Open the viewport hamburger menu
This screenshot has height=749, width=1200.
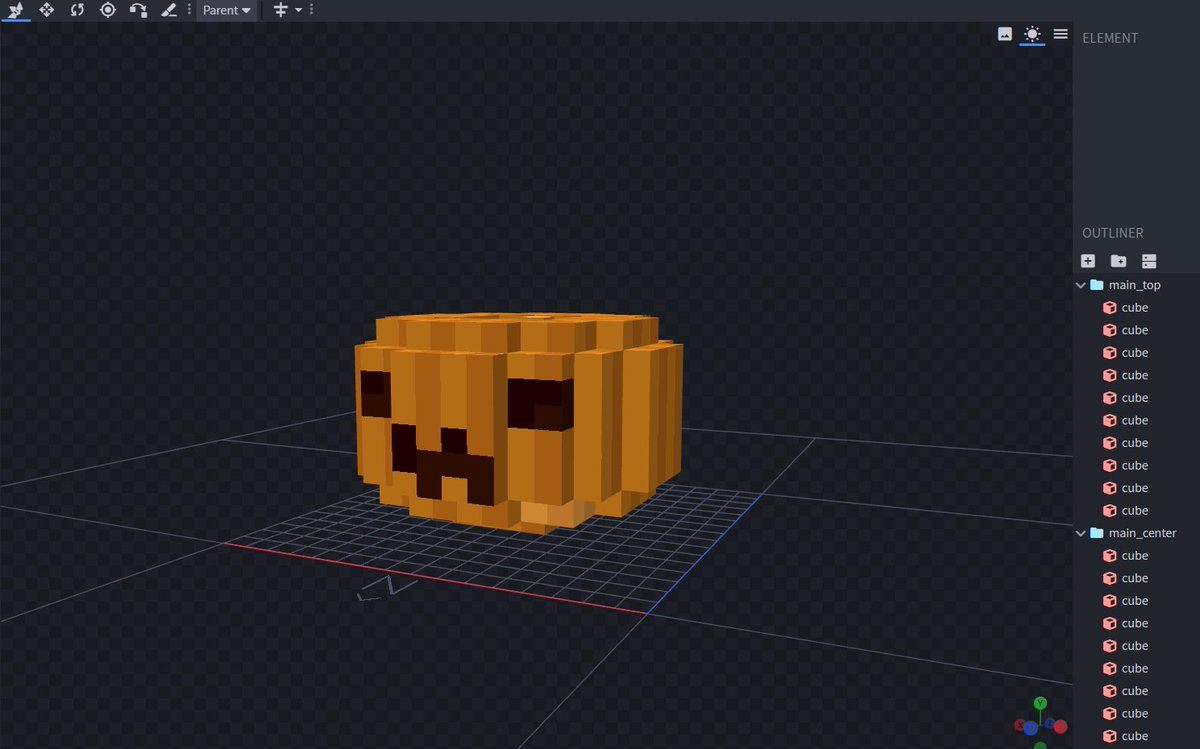point(1060,34)
